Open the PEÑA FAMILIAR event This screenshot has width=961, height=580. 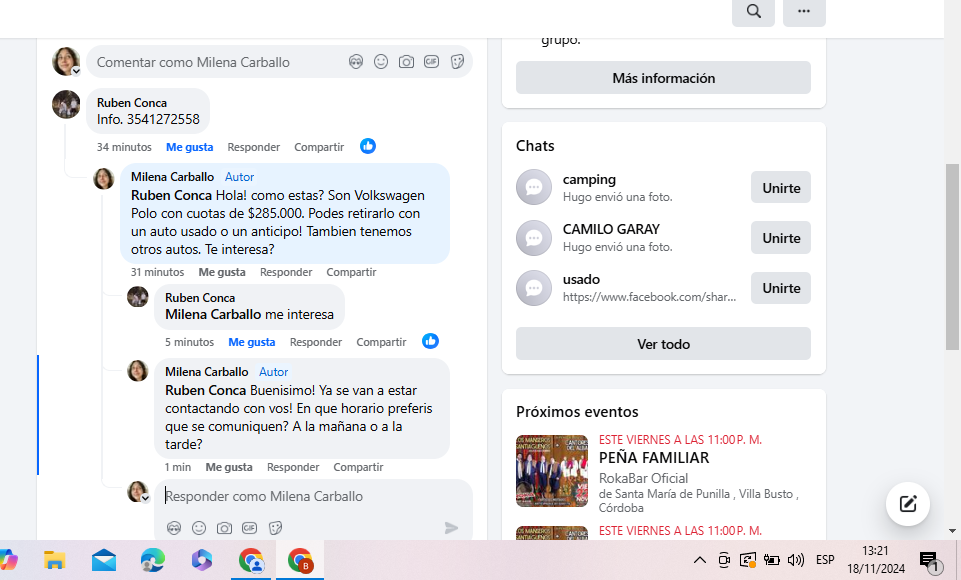(x=653, y=458)
